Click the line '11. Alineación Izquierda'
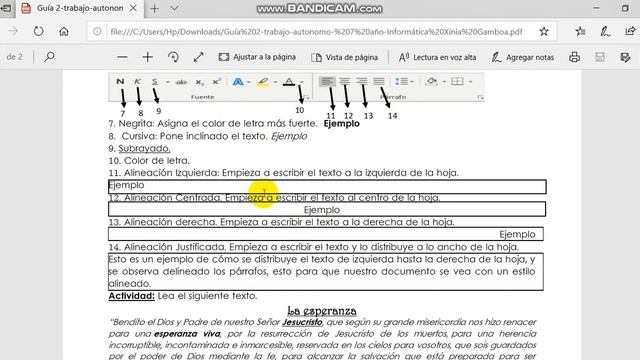 point(283,173)
